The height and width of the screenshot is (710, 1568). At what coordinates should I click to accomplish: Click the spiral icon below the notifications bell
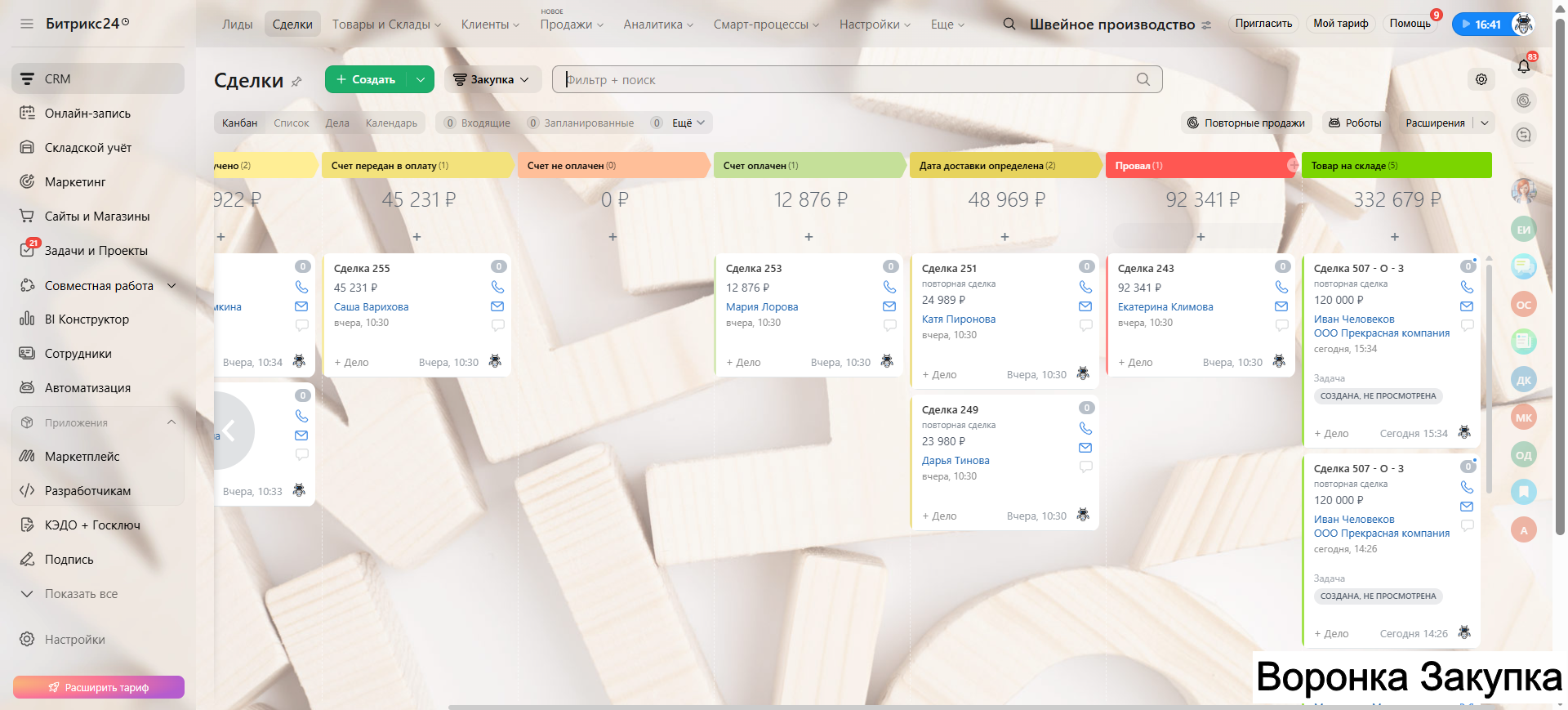1524,100
